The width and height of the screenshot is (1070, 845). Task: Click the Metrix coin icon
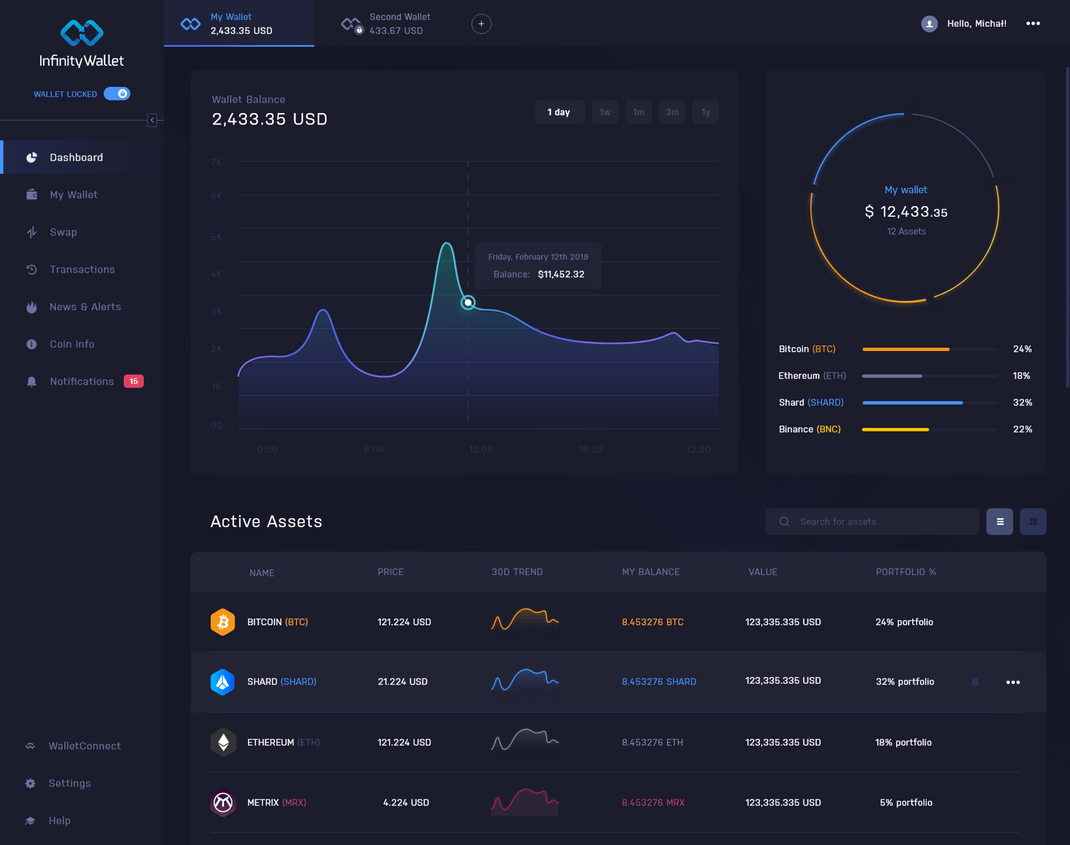(x=222, y=802)
